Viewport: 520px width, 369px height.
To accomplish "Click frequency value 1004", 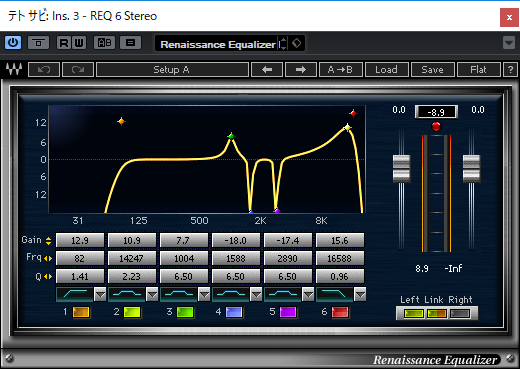I will point(184,258).
